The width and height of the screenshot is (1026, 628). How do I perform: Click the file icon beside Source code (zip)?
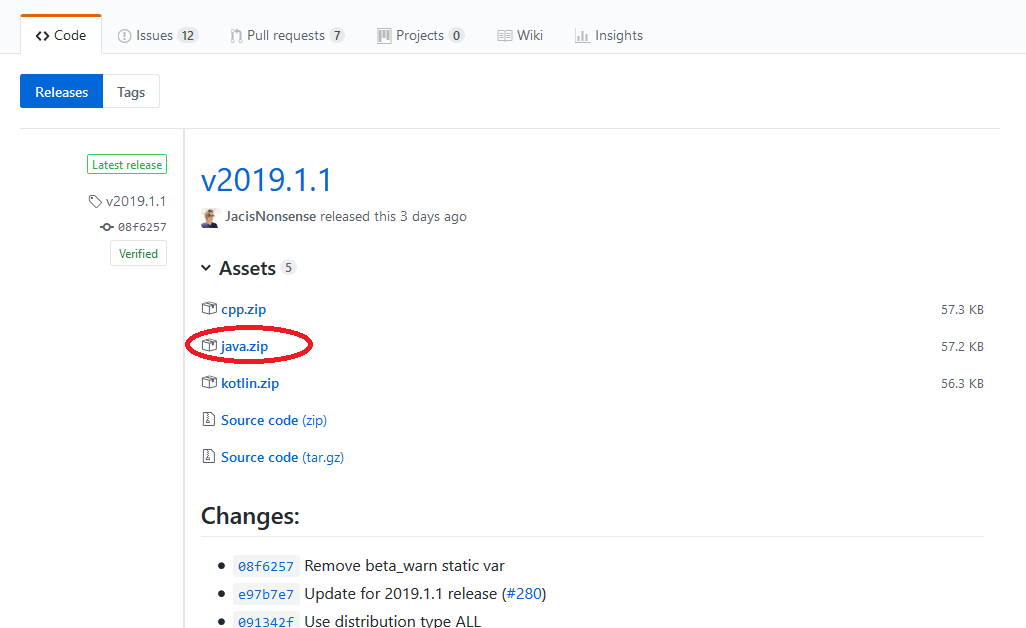tap(209, 420)
